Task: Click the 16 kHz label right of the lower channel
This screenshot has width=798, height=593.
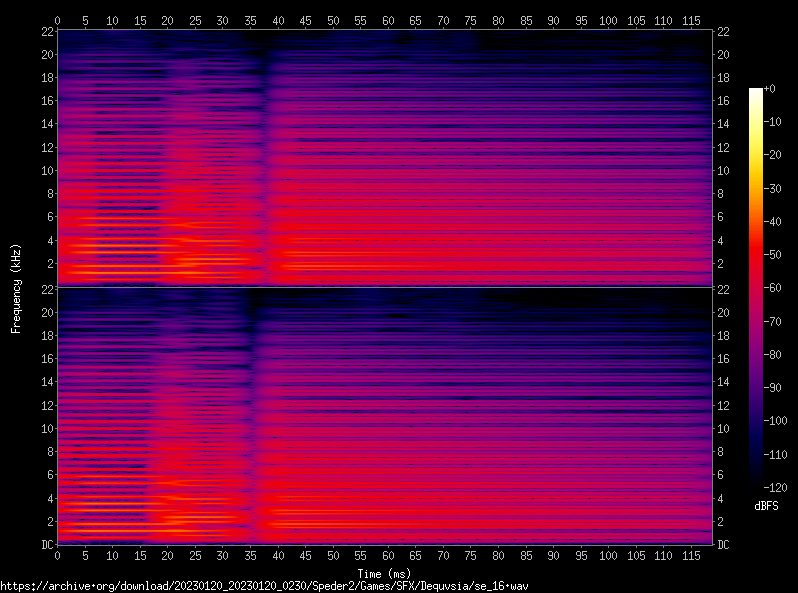Action: [x=723, y=359]
